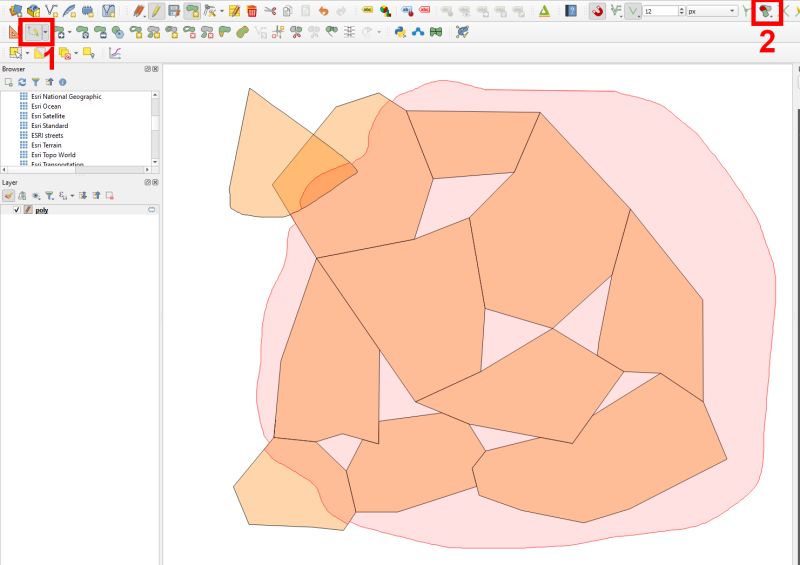Create a new virtual layer
The height and width of the screenshot is (565, 800).
[108, 10]
